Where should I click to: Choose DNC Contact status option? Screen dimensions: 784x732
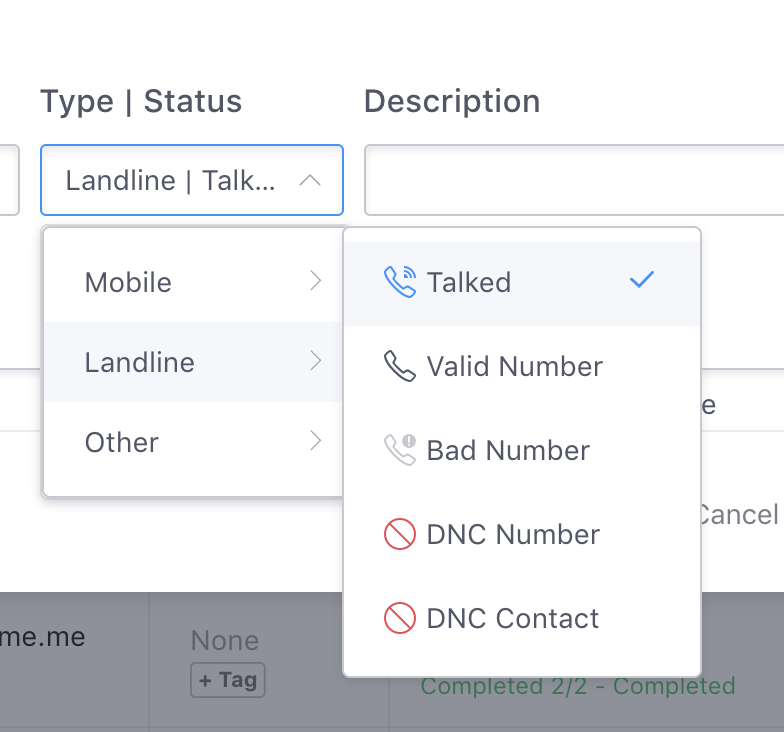pos(522,618)
